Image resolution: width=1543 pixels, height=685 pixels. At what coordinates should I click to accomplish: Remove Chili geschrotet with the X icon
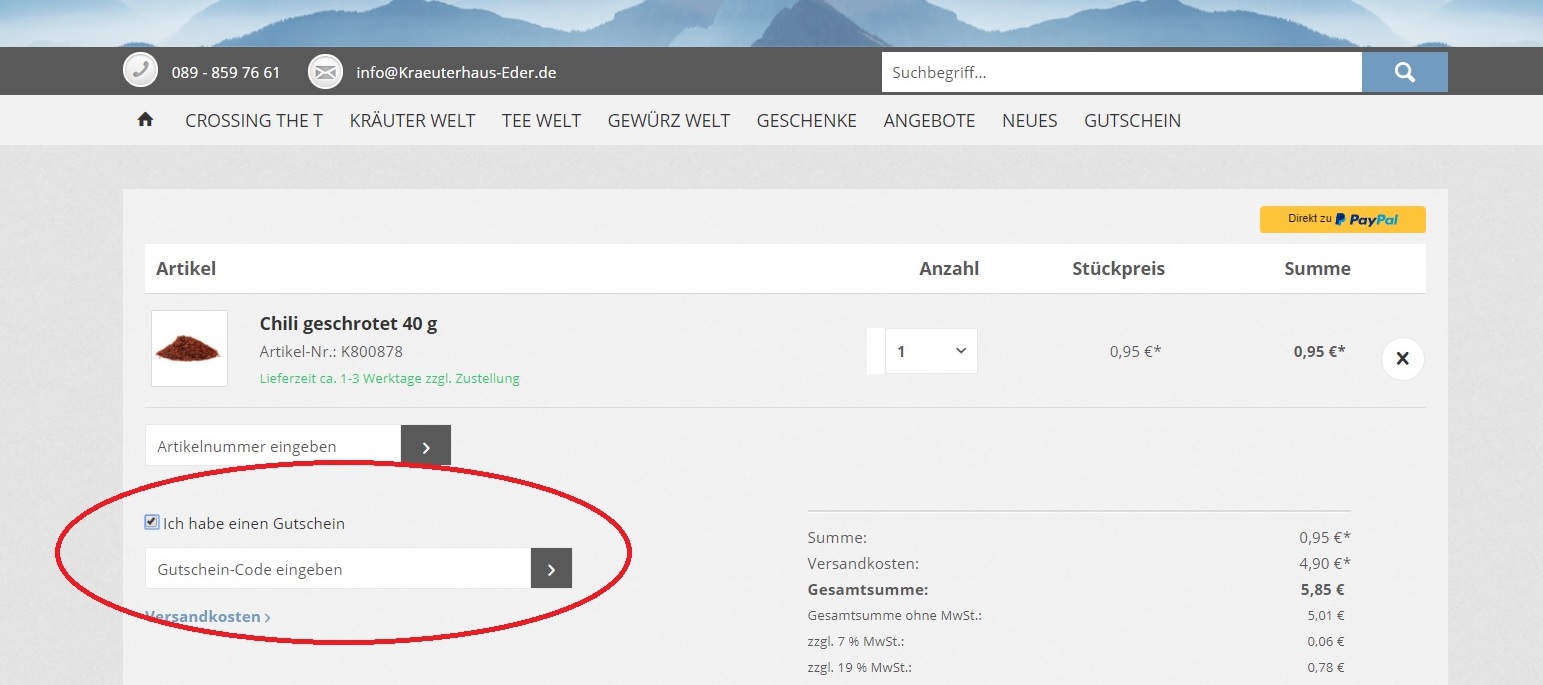(x=1402, y=359)
